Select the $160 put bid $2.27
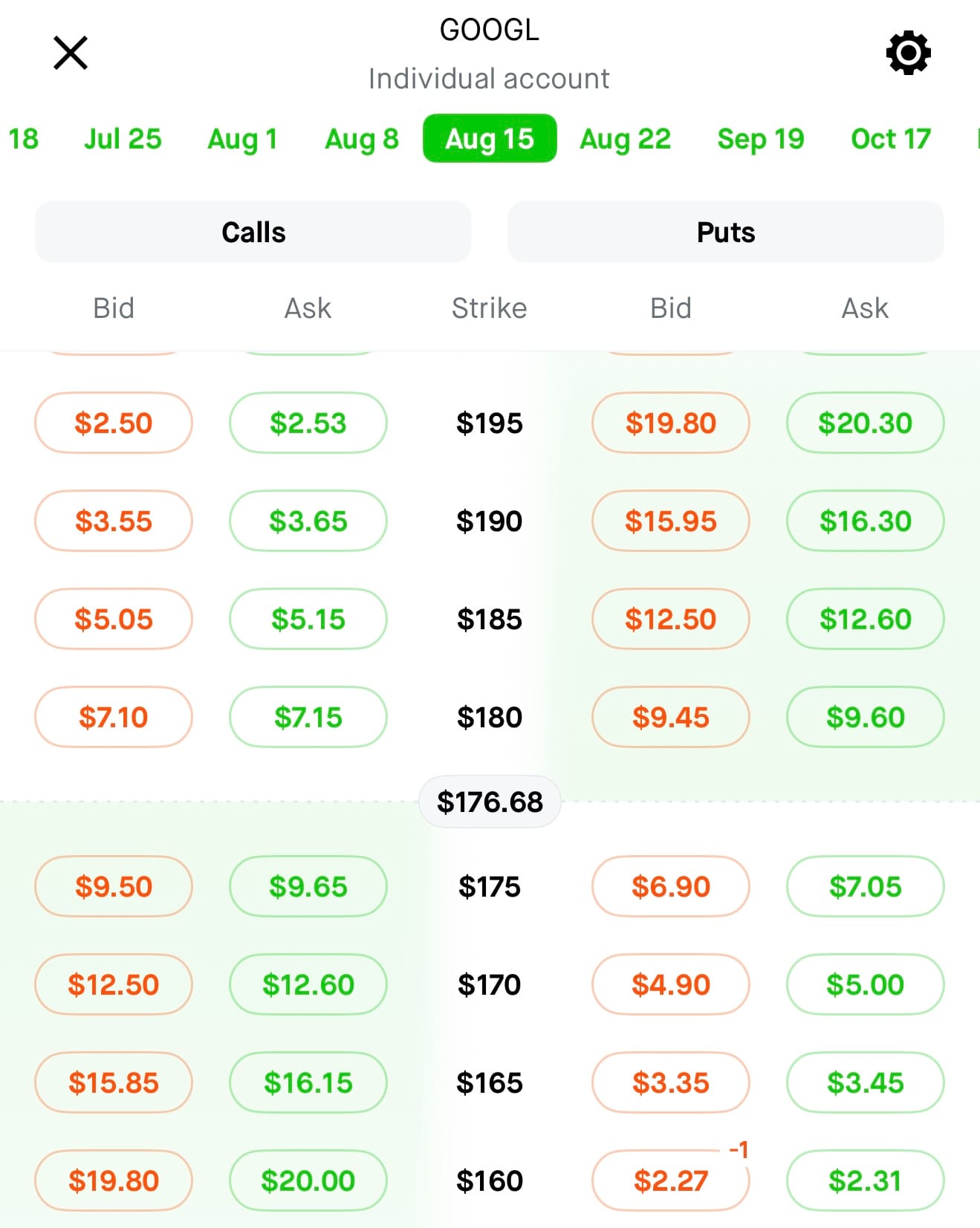This screenshot has width=980, height=1228. tap(671, 1180)
